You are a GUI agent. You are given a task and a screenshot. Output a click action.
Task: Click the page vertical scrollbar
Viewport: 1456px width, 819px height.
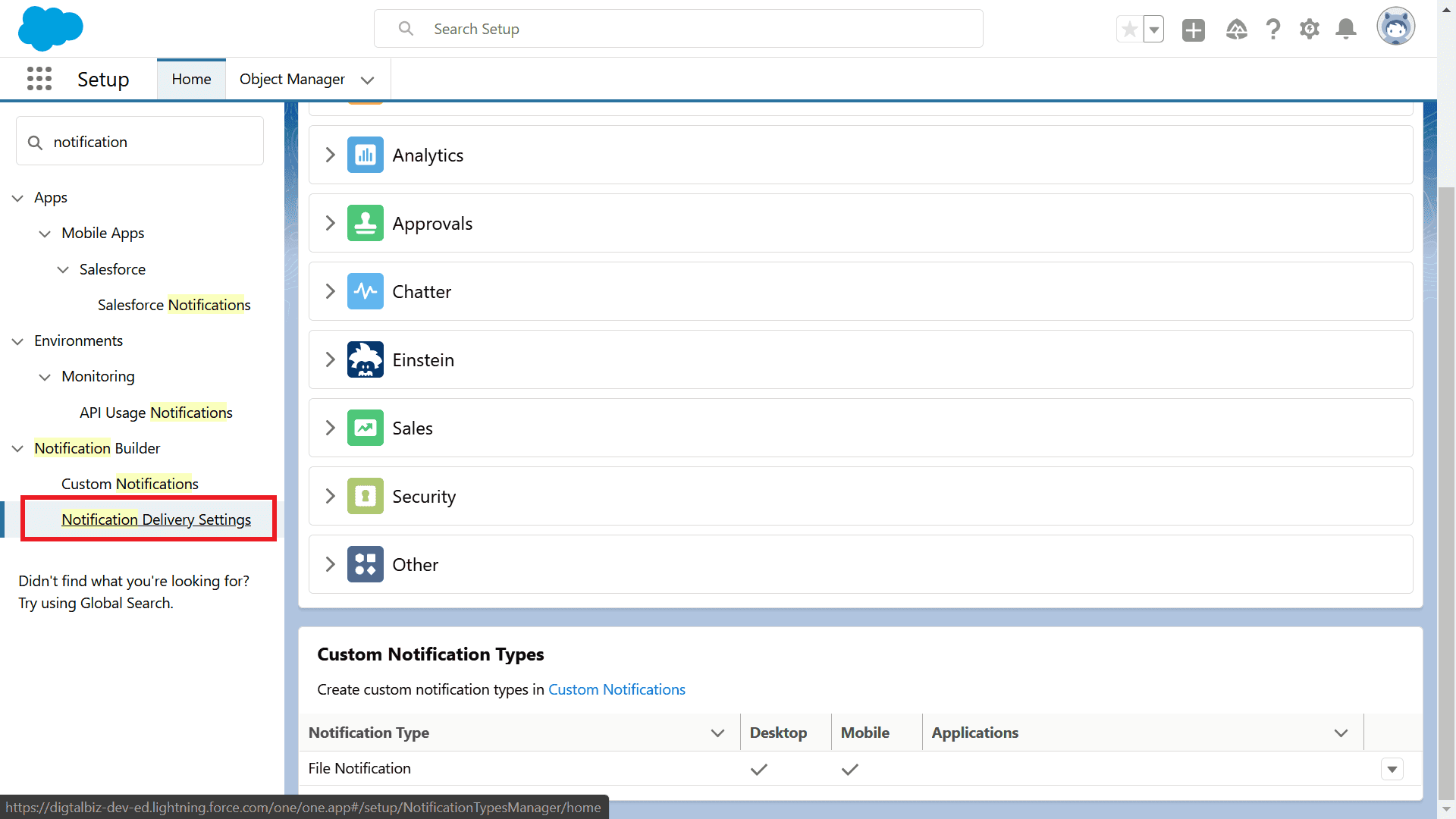[1446, 493]
